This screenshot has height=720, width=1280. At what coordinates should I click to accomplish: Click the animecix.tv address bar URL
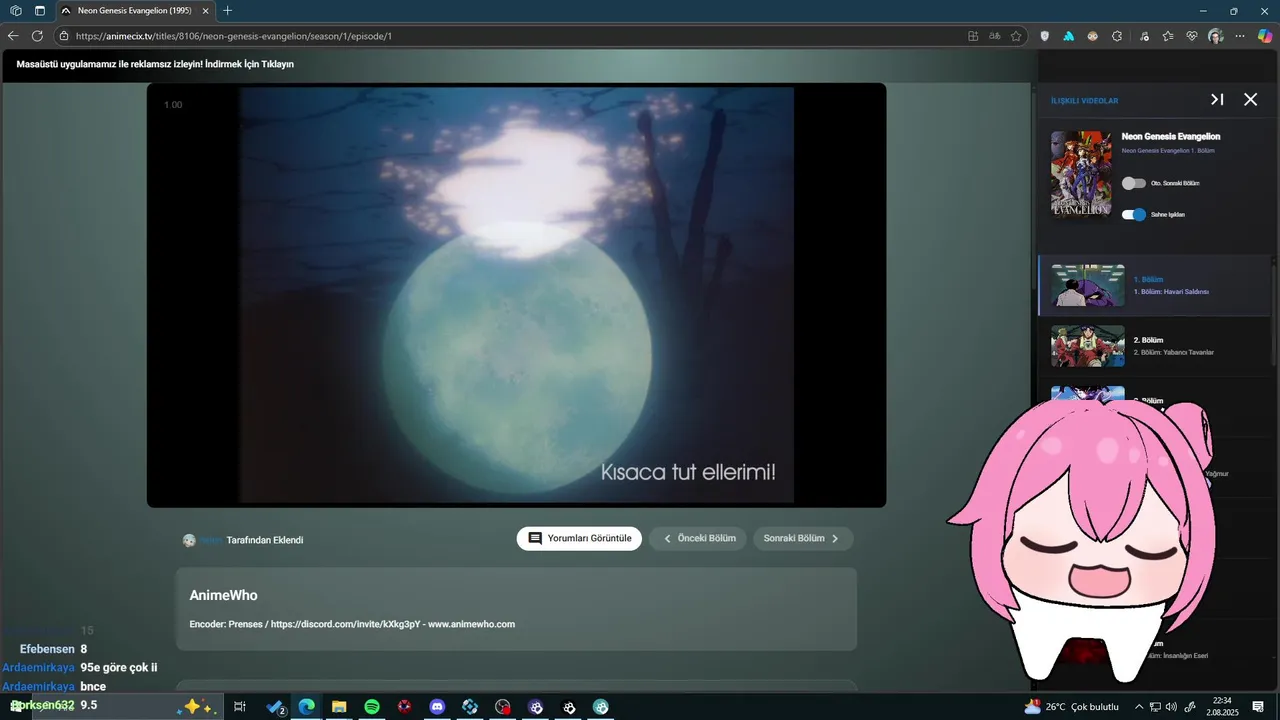pos(234,36)
